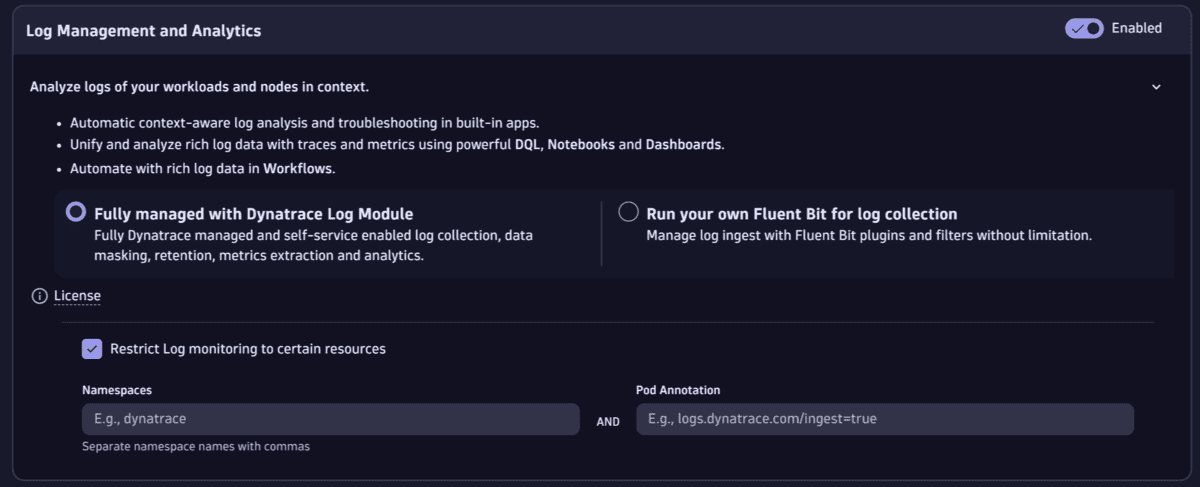Toggle the Enabled switch off

point(1084,28)
